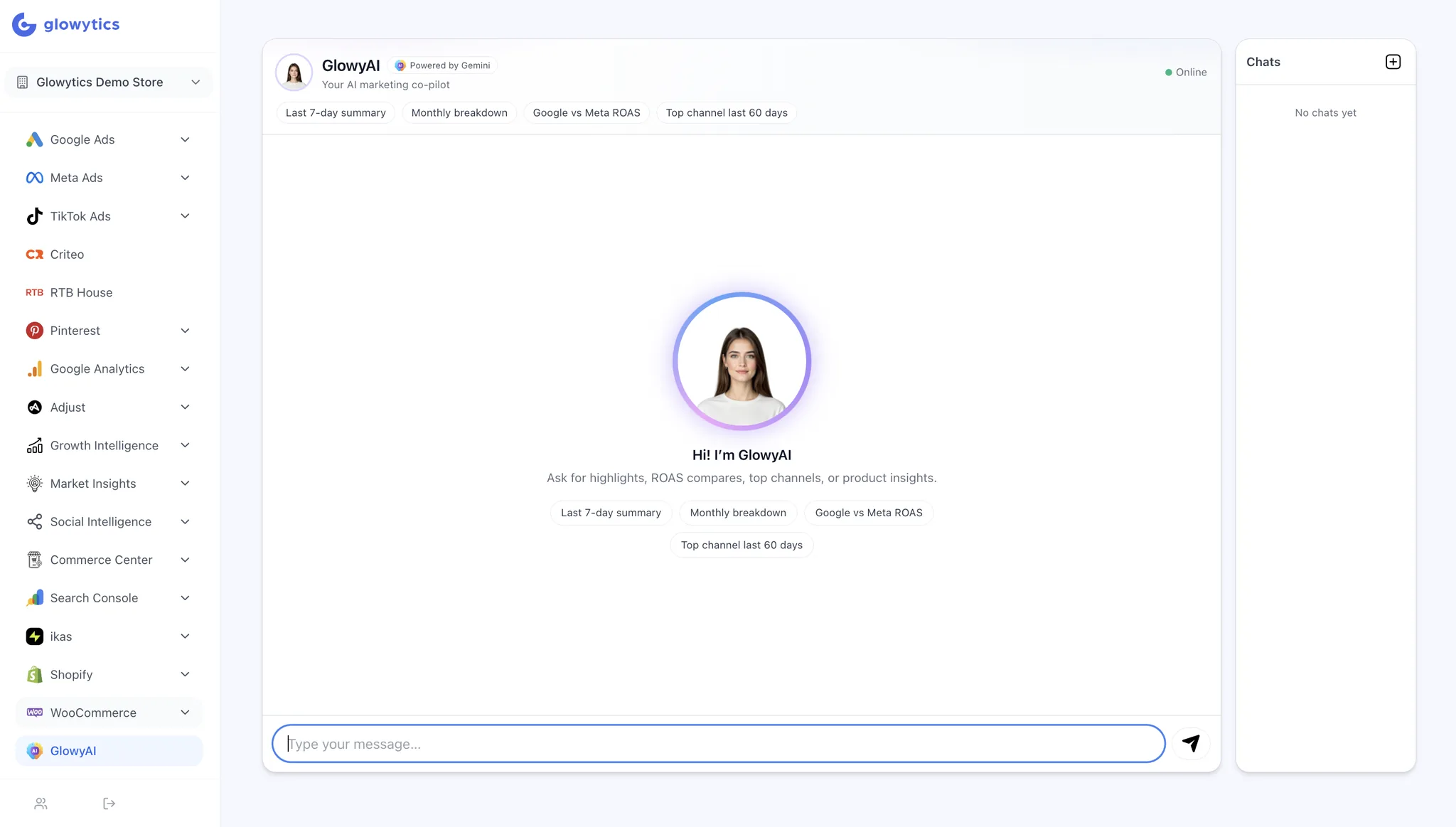Viewport: 1456px width, 827px height.
Task: Expand the WooCommerce chevron
Action: pos(185,713)
